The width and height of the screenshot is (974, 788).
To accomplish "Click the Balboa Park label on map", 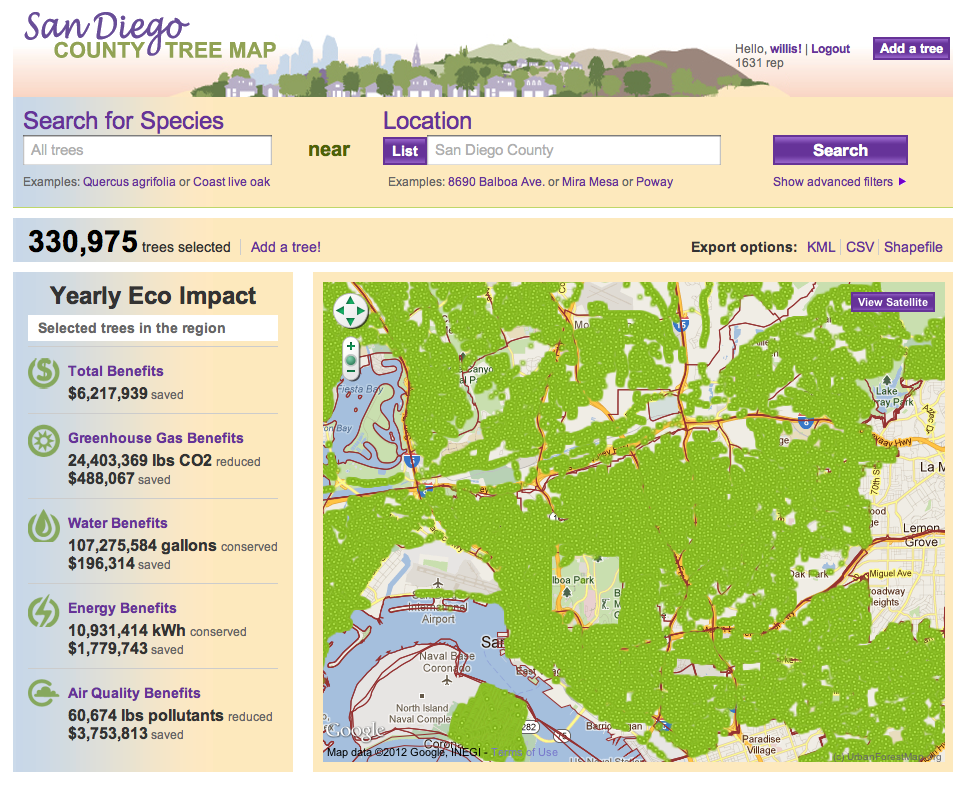I will tap(573, 581).
